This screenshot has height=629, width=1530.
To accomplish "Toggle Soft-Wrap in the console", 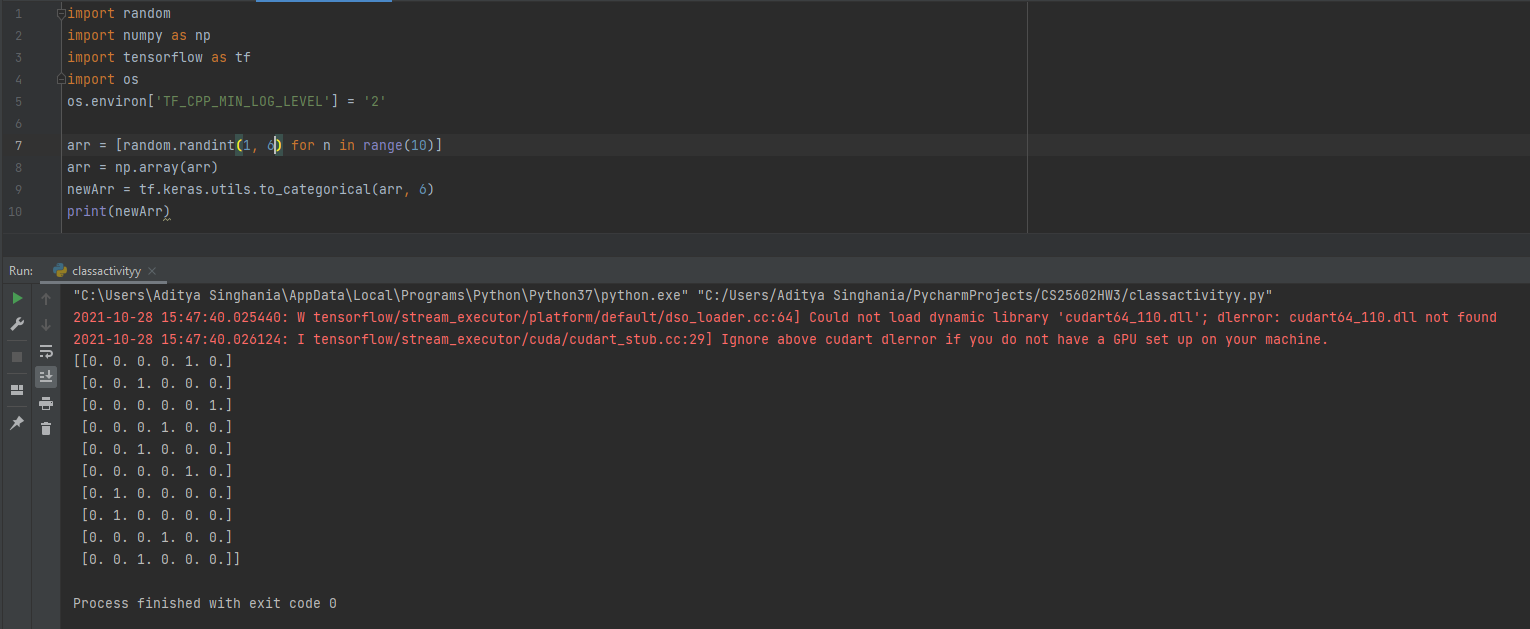I will pos(46,351).
